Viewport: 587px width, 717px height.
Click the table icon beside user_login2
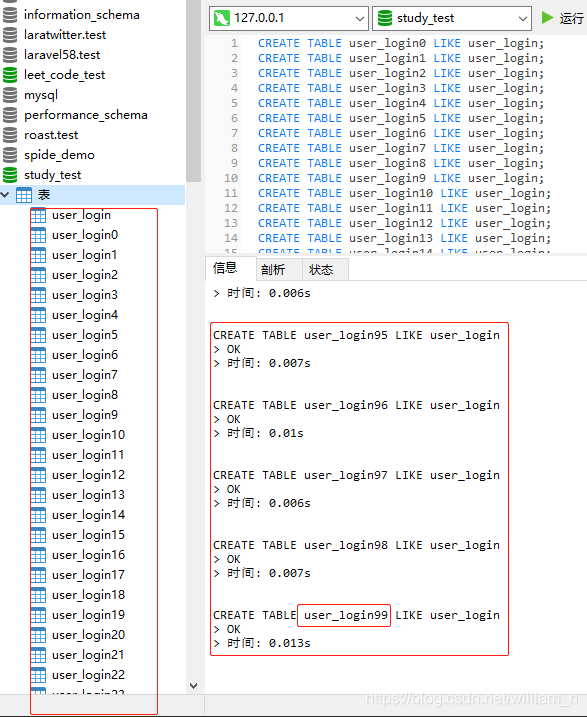click(38, 275)
